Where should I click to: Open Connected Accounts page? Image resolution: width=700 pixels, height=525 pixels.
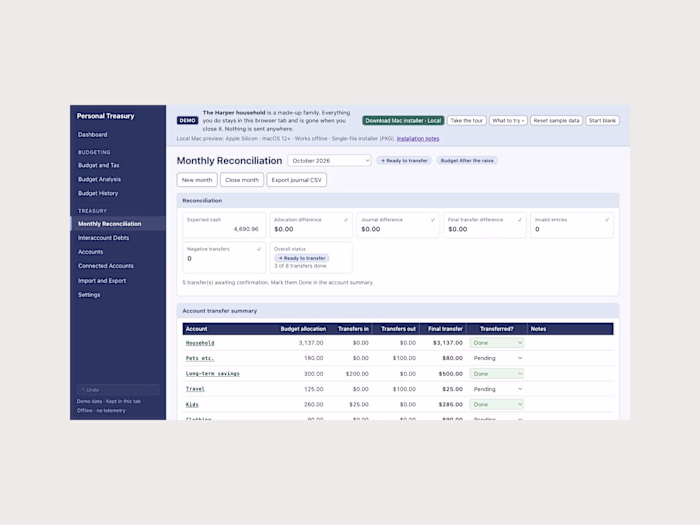click(105, 266)
